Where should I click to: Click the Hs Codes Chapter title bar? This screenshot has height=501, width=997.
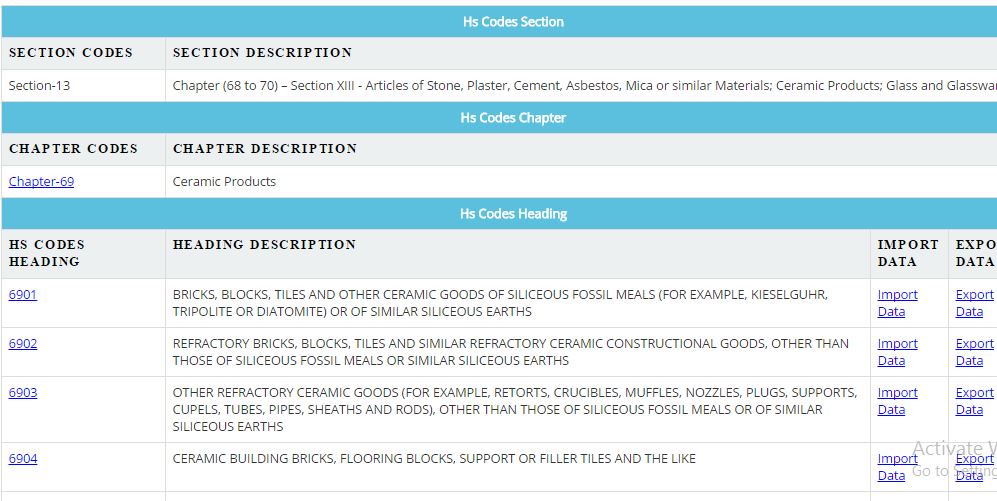513,118
